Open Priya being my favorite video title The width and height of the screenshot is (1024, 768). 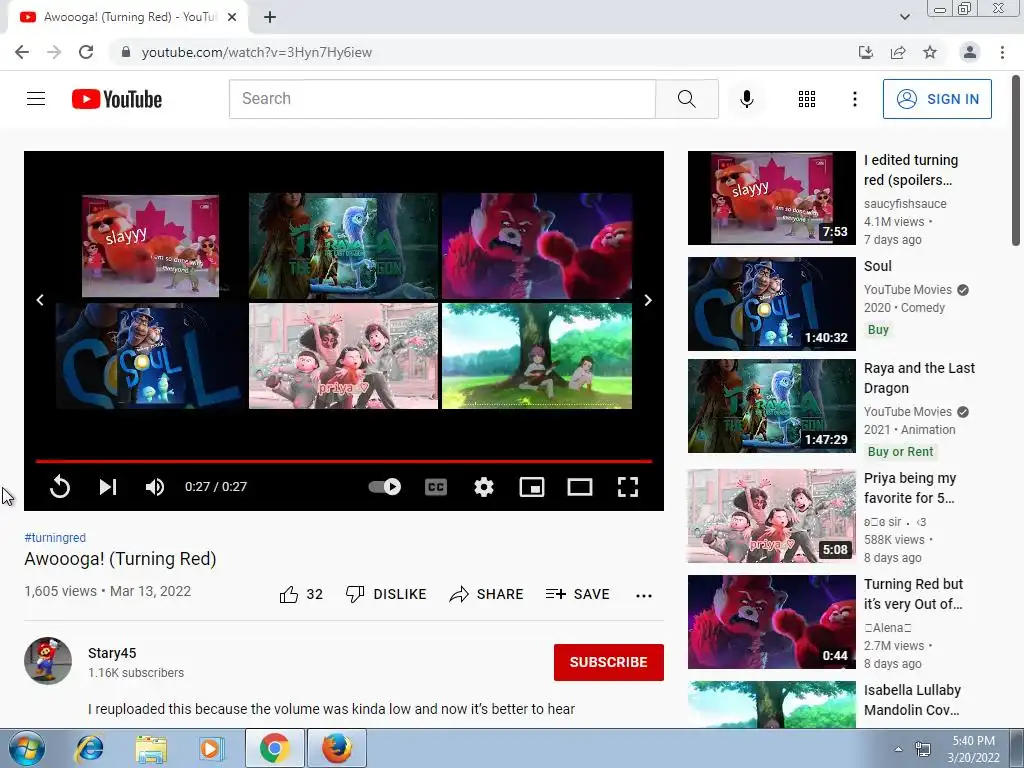pyautogui.click(x=910, y=488)
